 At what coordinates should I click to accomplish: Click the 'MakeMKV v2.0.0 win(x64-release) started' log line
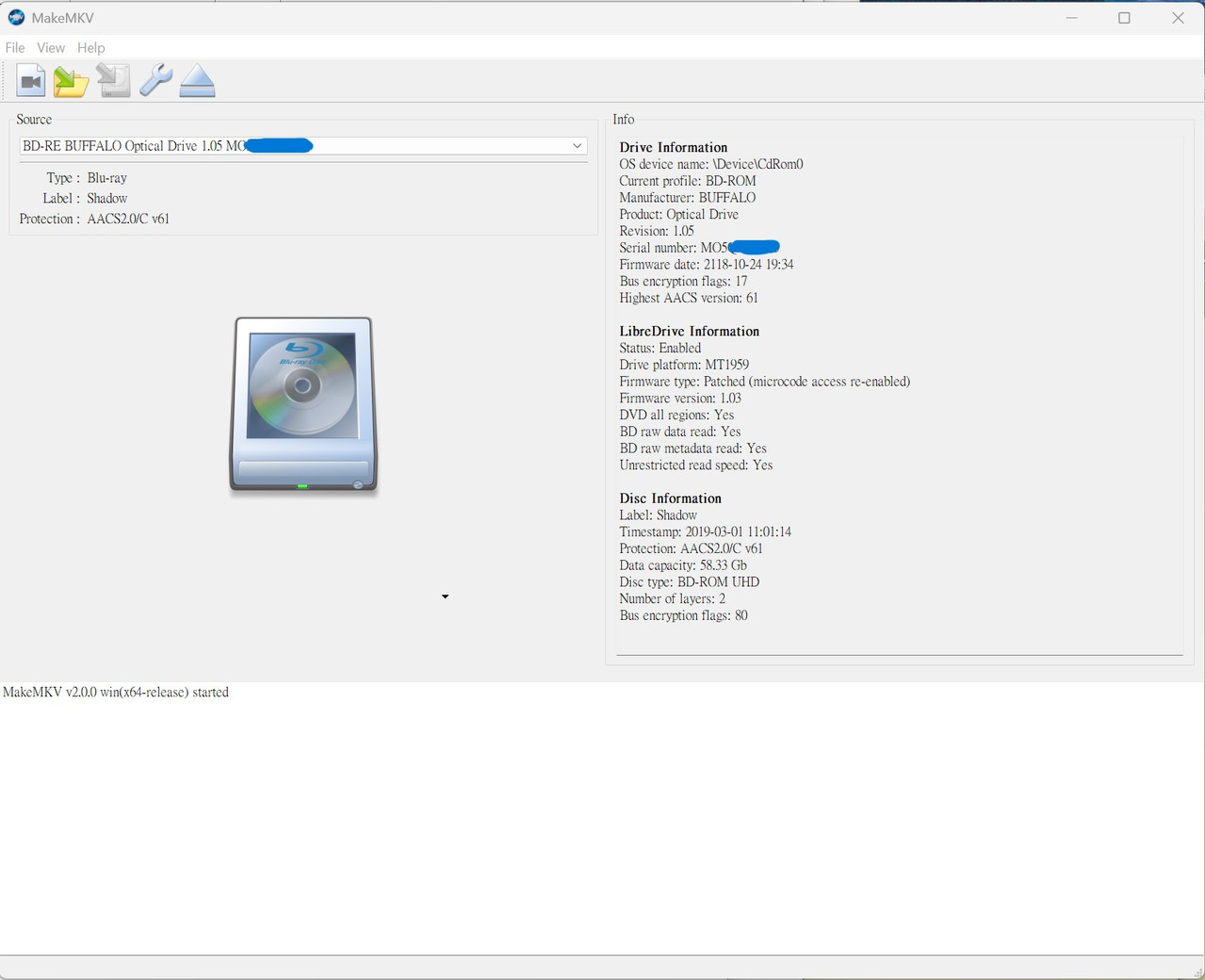[x=116, y=693]
